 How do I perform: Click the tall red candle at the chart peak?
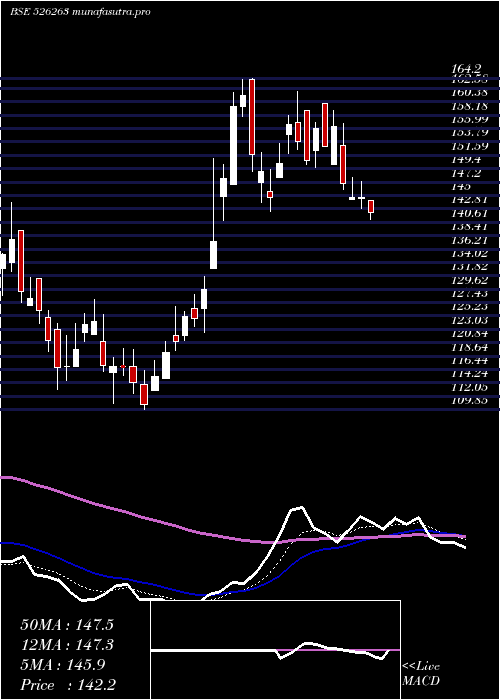tap(252, 117)
